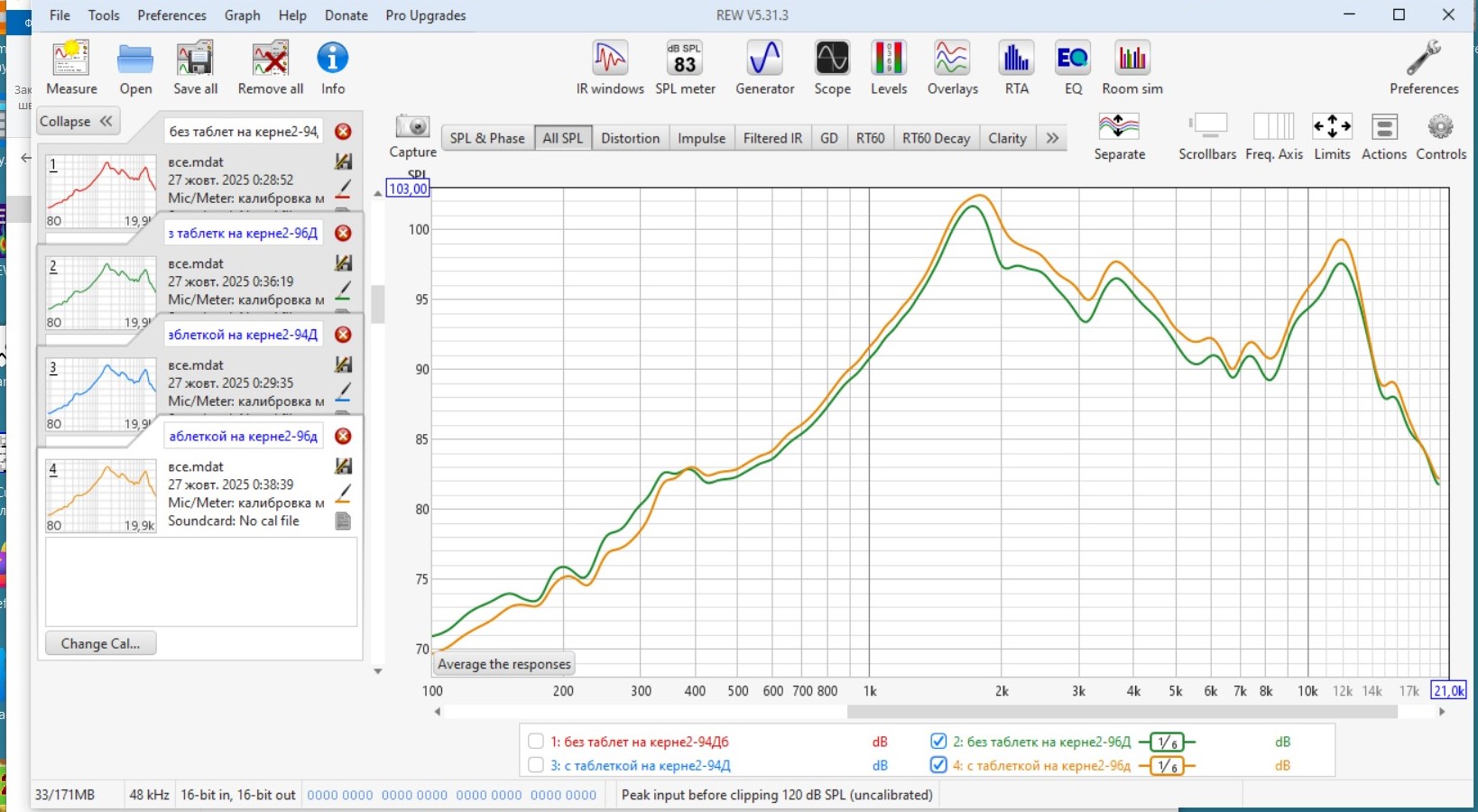Edit the 103,00 top SPL limit field
The image size is (1478, 812).
pyautogui.click(x=408, y=189)
